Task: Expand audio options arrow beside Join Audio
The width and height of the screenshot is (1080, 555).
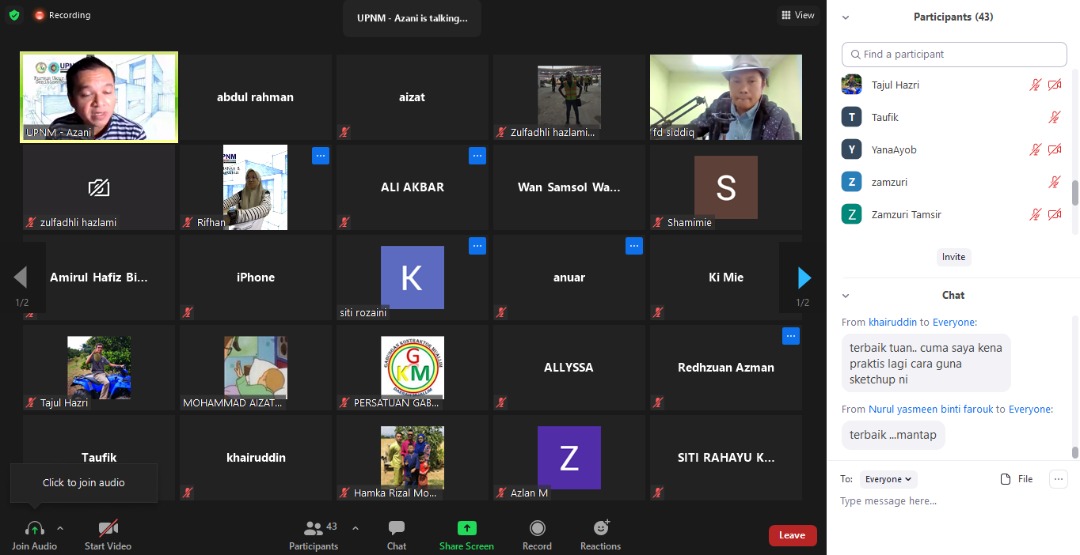Action: tap(60, 527)
